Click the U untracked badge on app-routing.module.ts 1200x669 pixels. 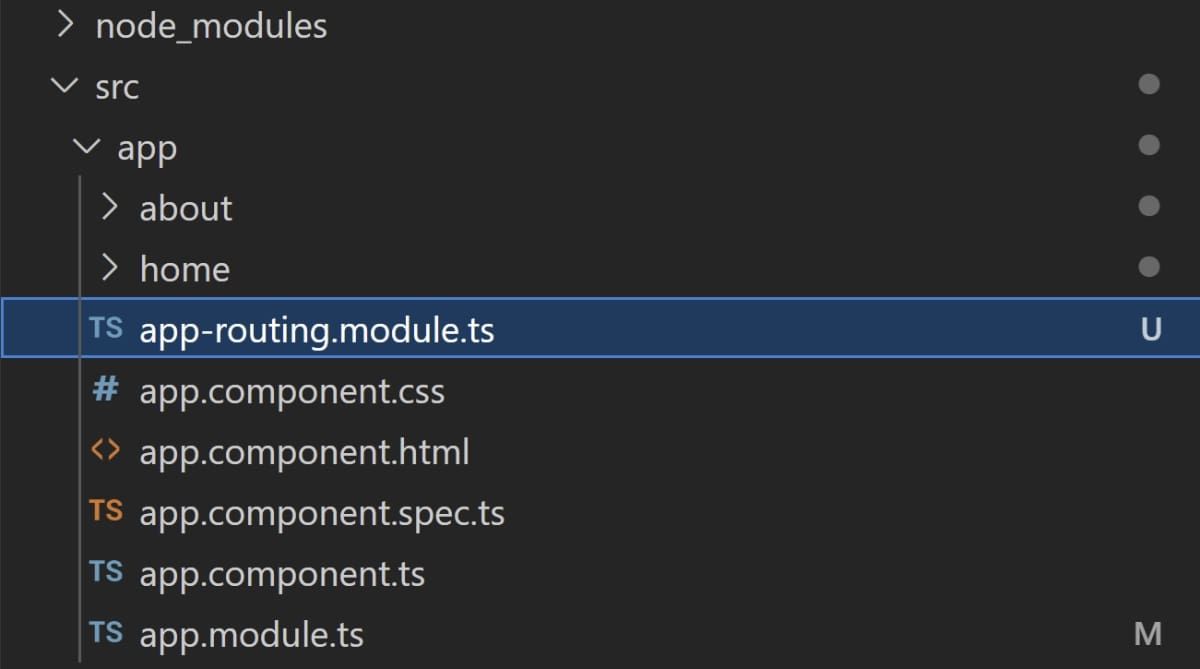[x=1151, y=330]
